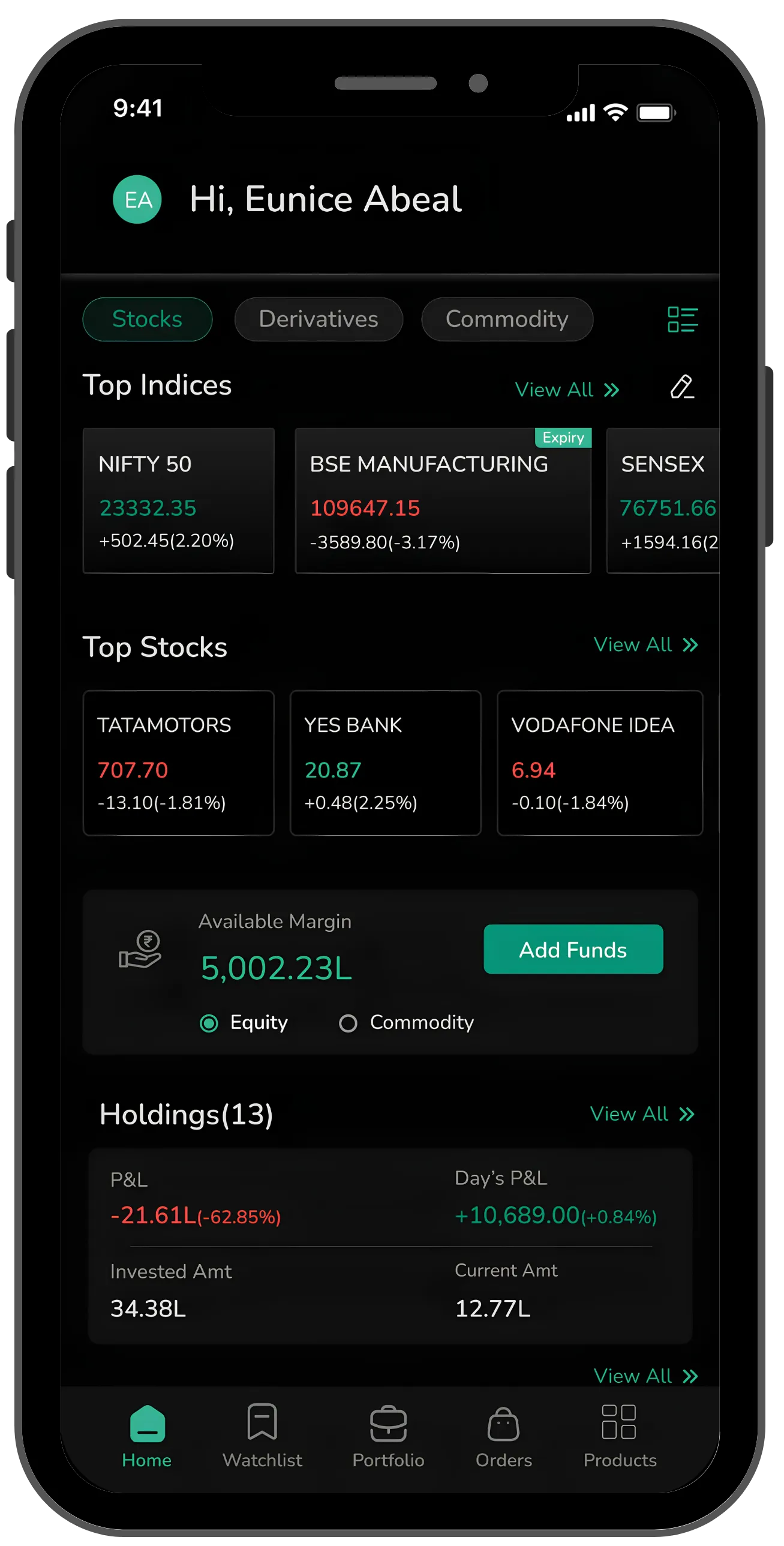Switch to the Commodity tab
This screenshot has height=1546, width=784.
(507, 319)
